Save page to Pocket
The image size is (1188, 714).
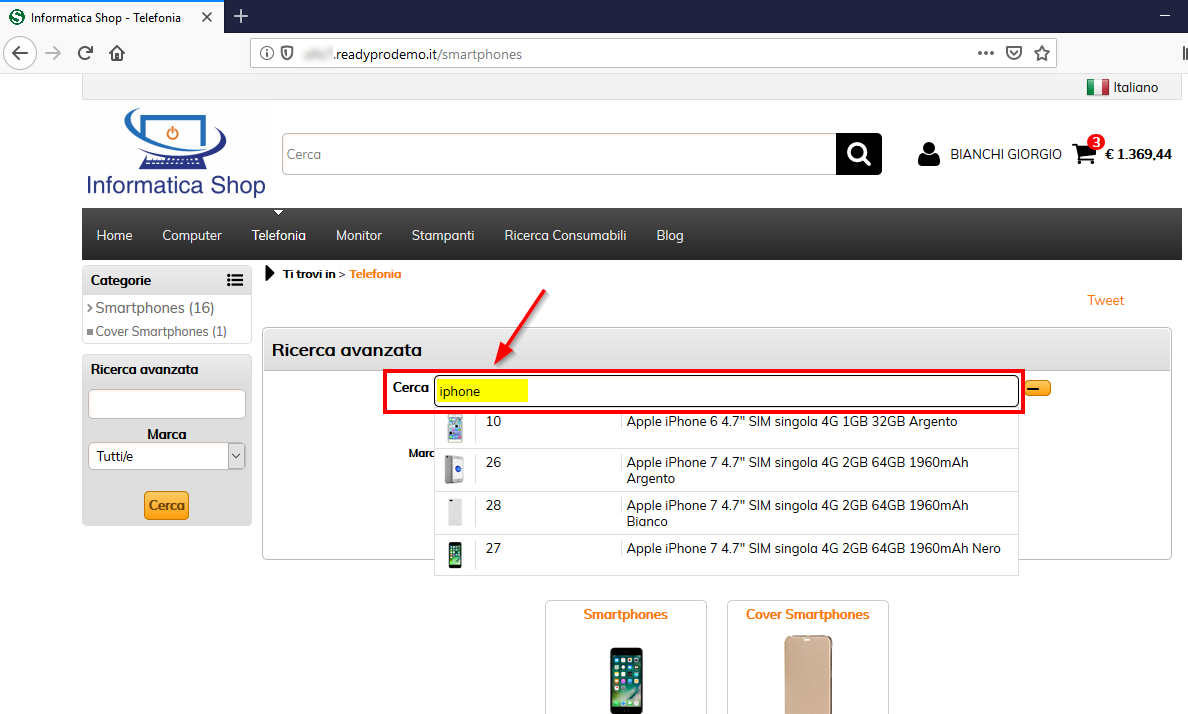[1014, 53]
